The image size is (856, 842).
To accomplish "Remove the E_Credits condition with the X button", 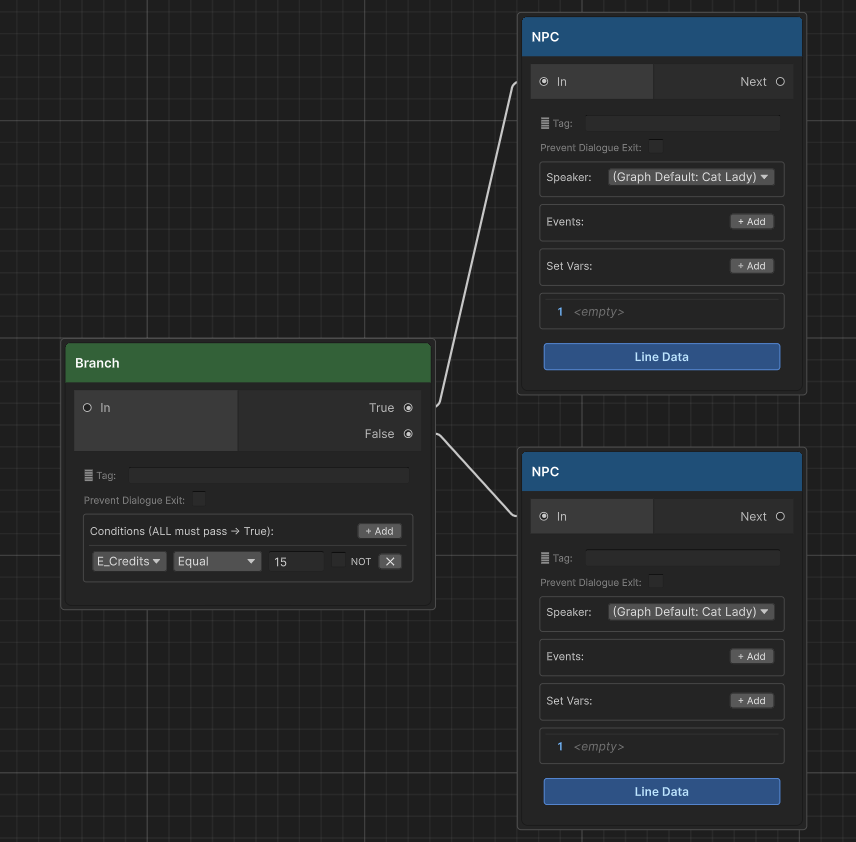I will coord(390,561).
